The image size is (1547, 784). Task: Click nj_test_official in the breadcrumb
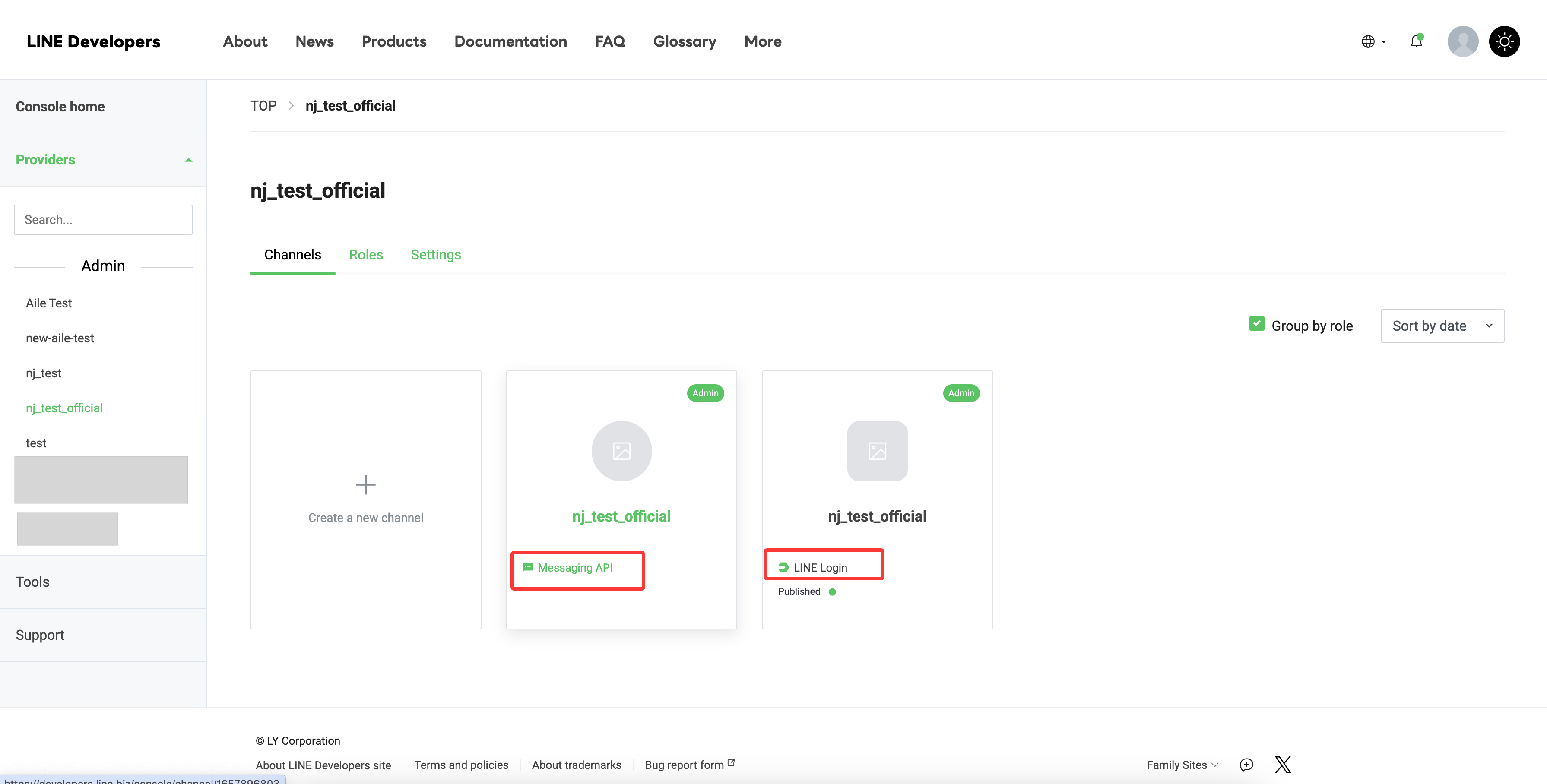coord(350,106)
